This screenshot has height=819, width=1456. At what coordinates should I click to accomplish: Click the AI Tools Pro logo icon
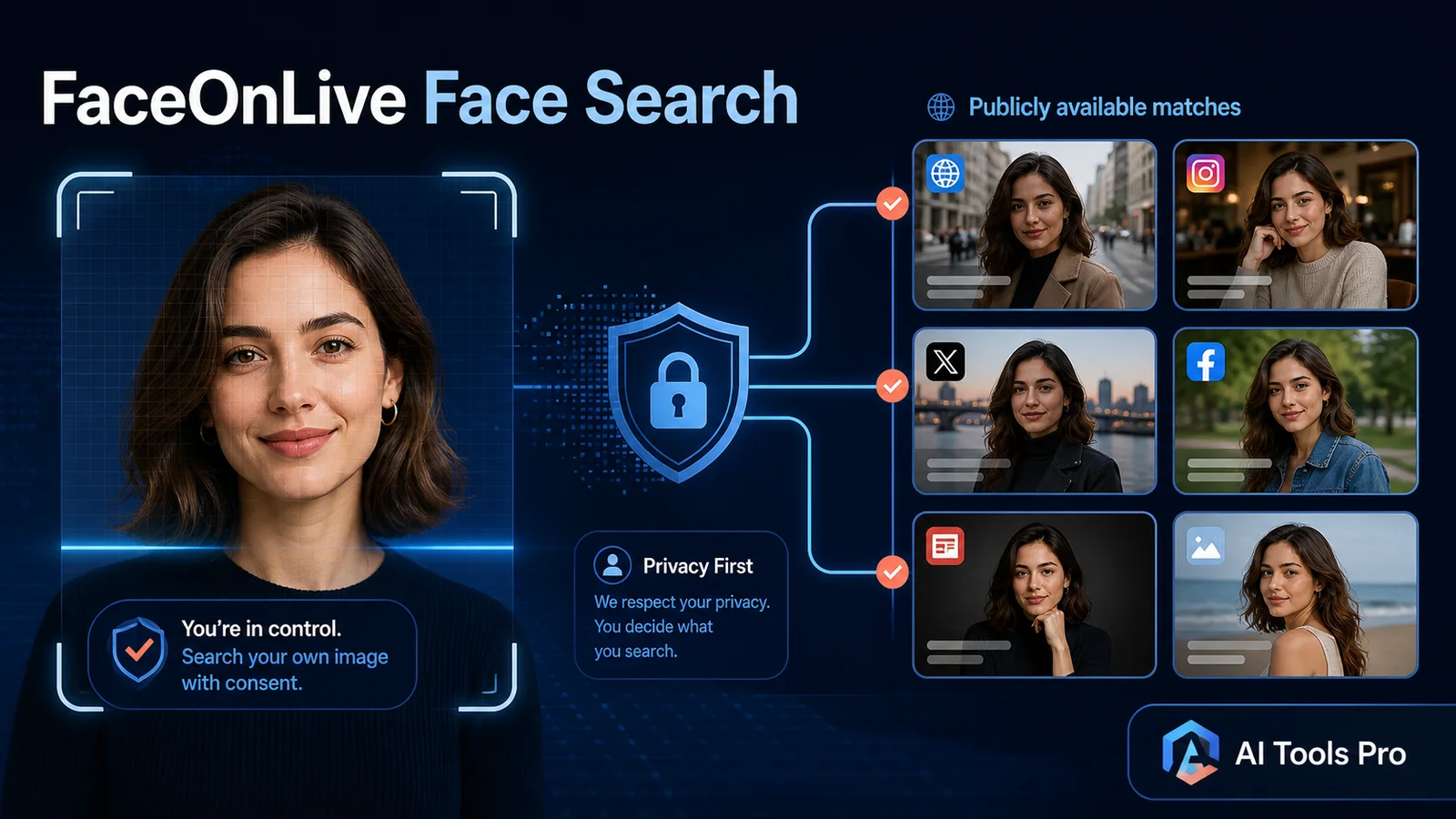coord(1190,753)
